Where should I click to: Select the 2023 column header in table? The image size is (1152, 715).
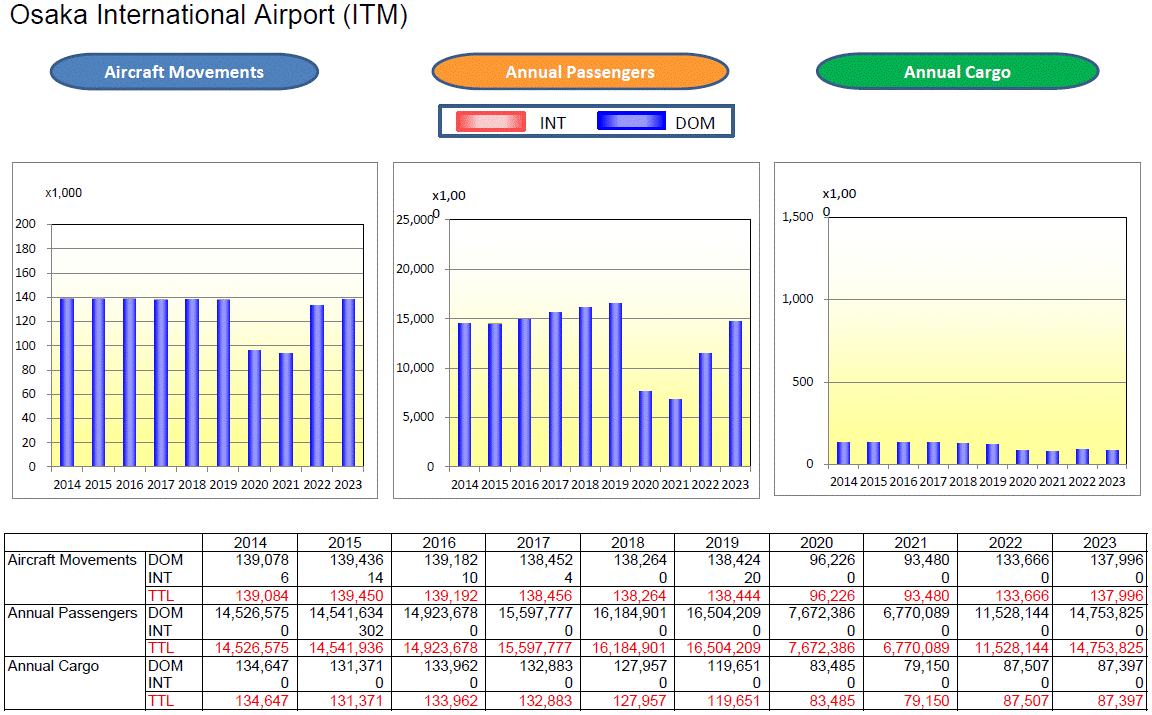click(x=1100, y=542)
